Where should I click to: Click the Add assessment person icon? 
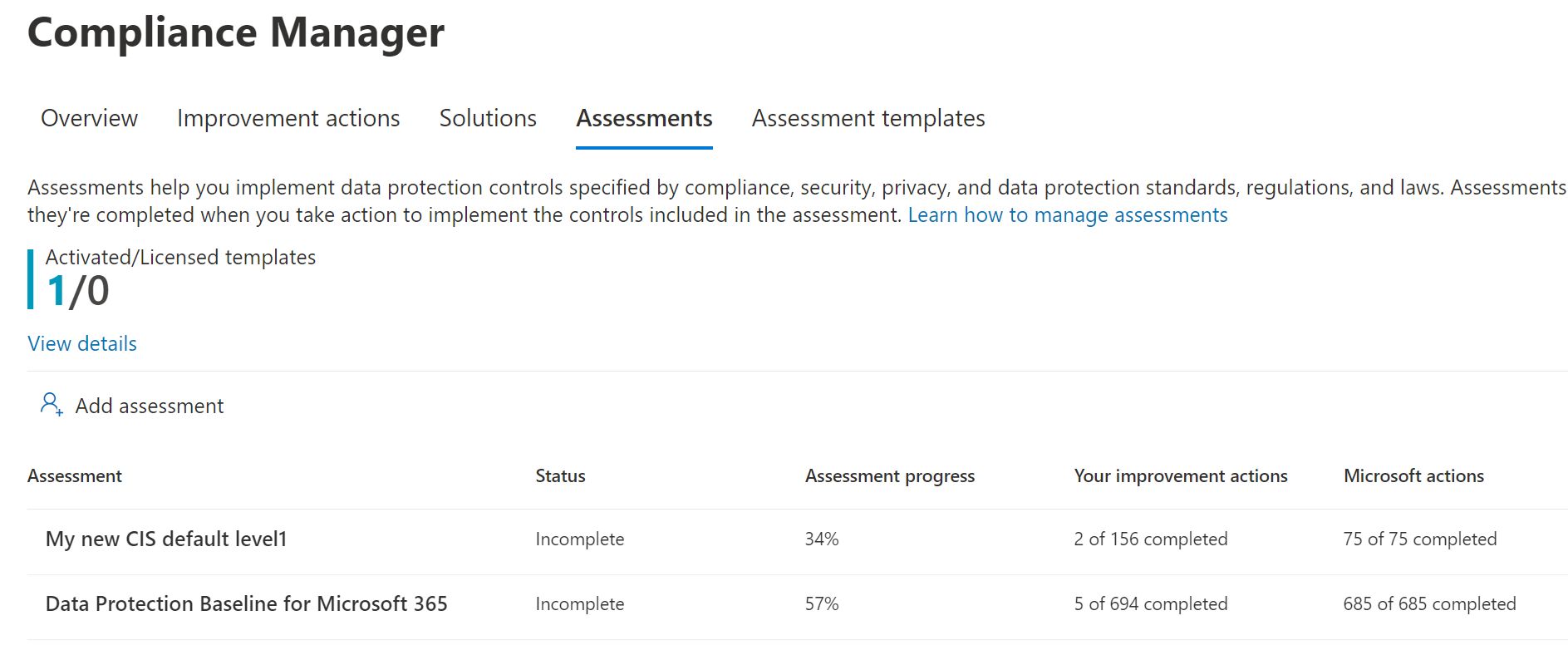(52, 405)
